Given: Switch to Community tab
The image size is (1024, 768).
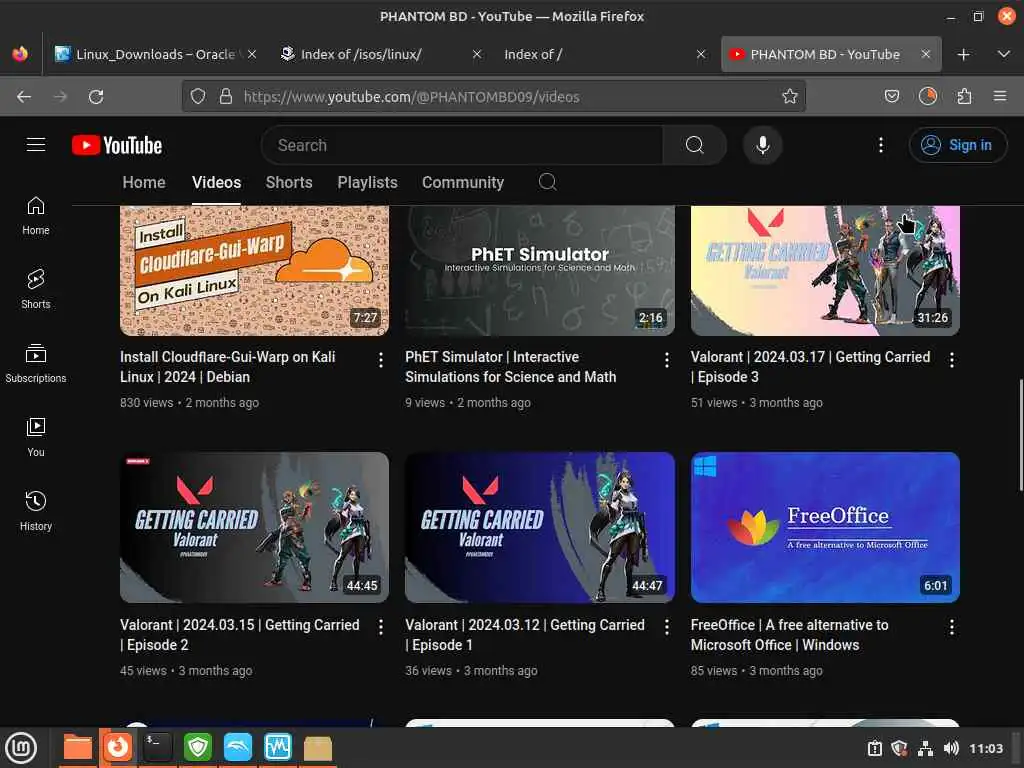Looking at the screenshot, I should pos(462,183).
